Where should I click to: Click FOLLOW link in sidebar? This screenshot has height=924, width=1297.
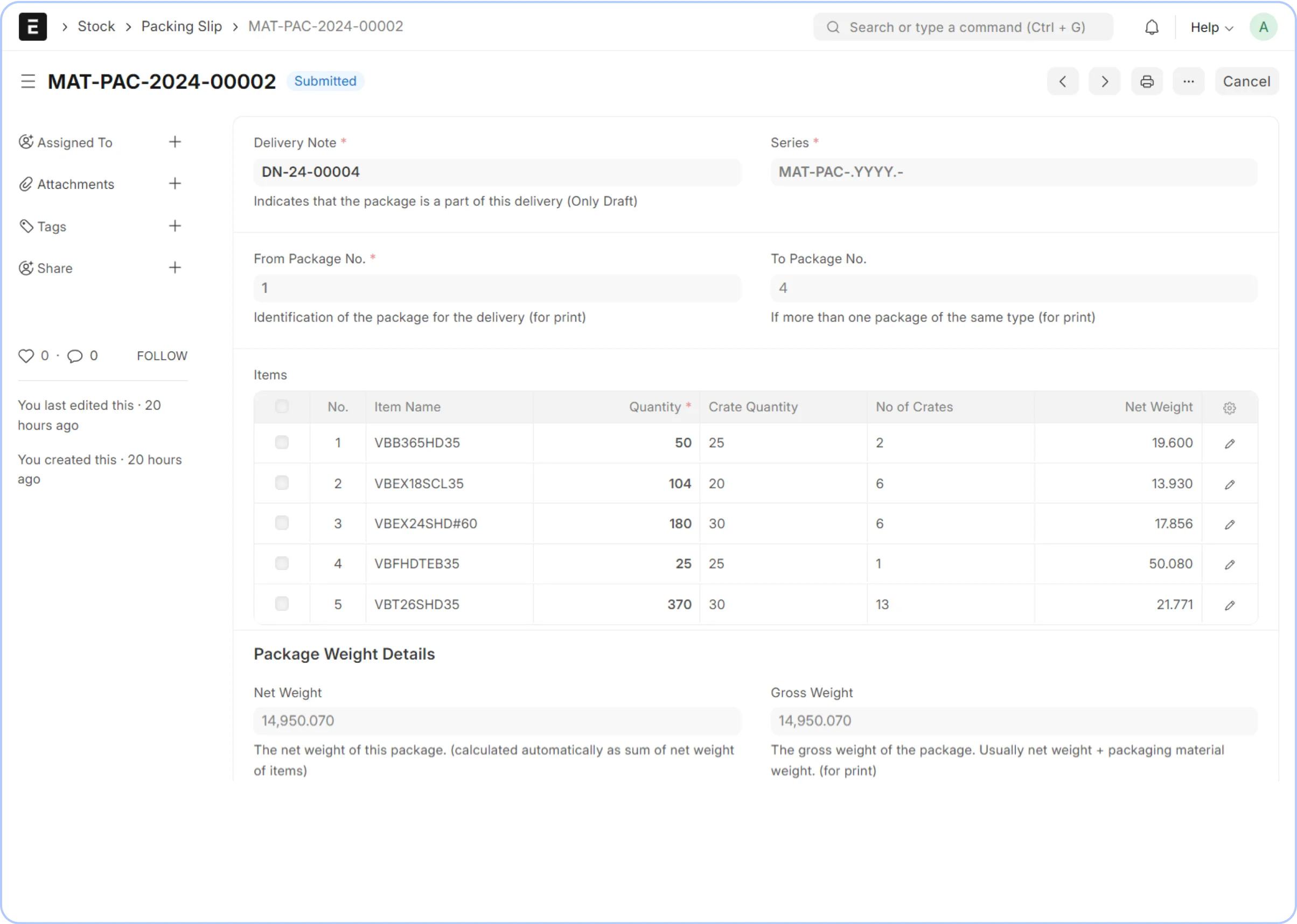pyautogui.click(x=162, y=355)
